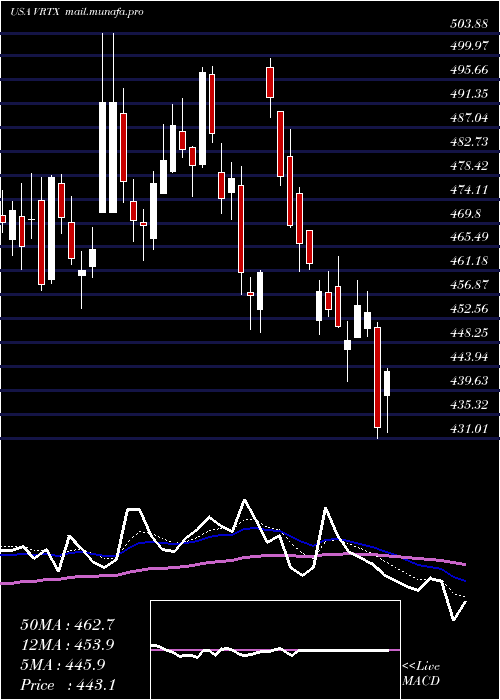Image resolution: width=500 pixels, height=700 pixels.
Task: Select the 469.8 price axis label
Action: [x=466, y=214]
